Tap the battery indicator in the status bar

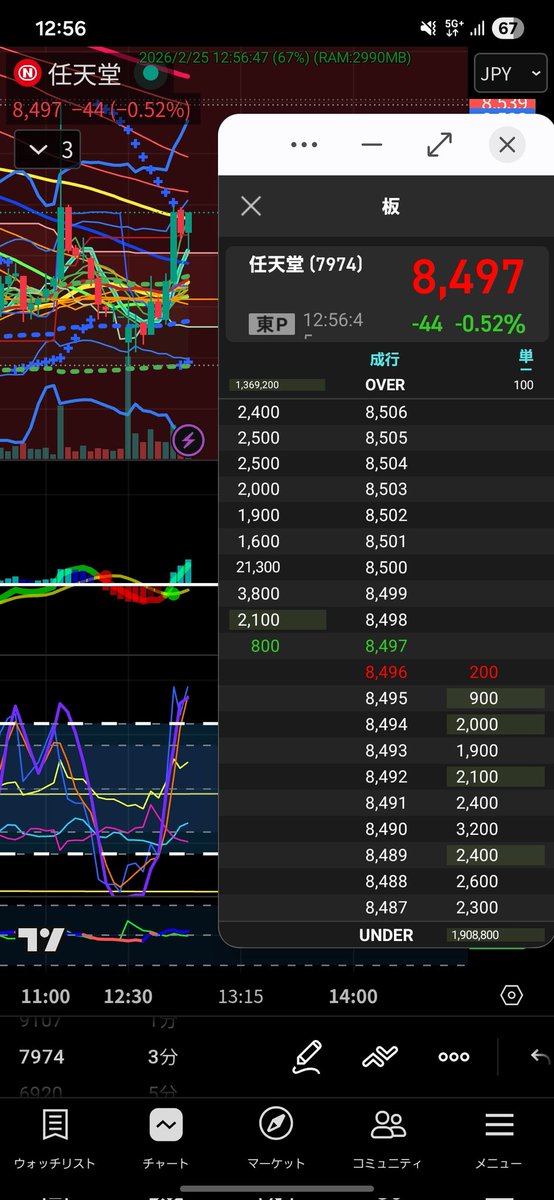(507, 28)
